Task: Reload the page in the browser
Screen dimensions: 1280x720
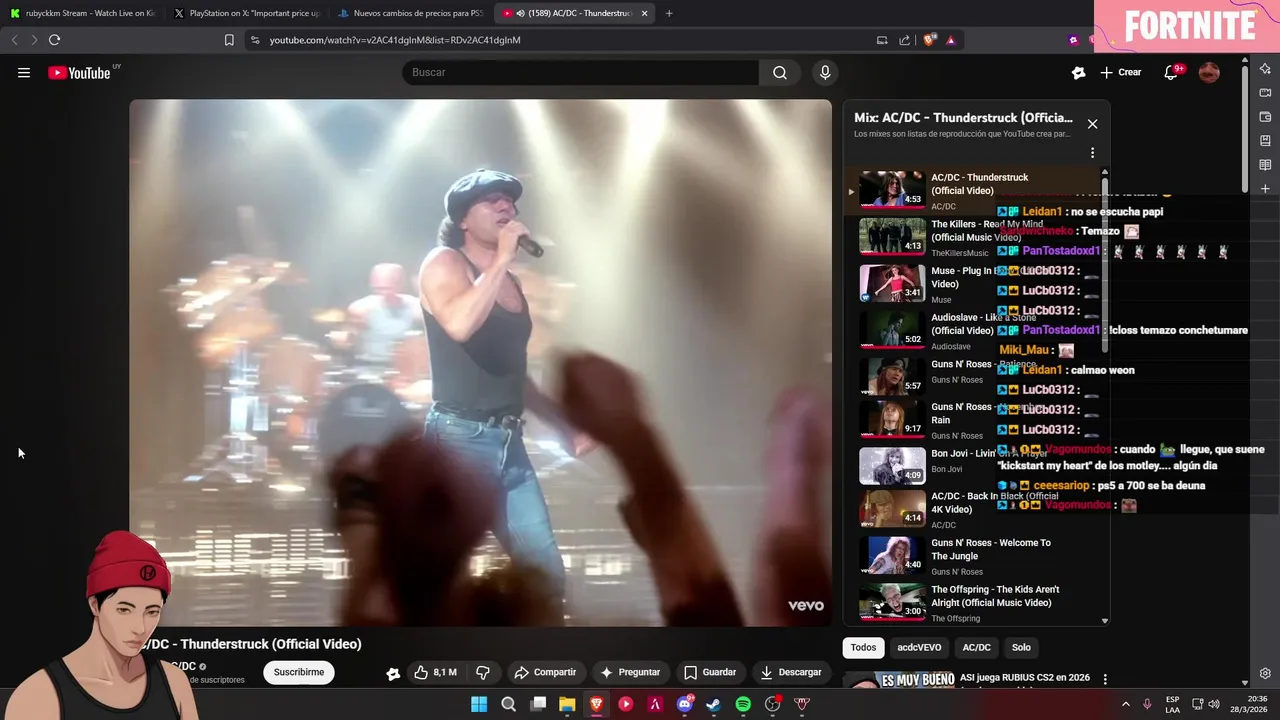Action: coord(54,40)
